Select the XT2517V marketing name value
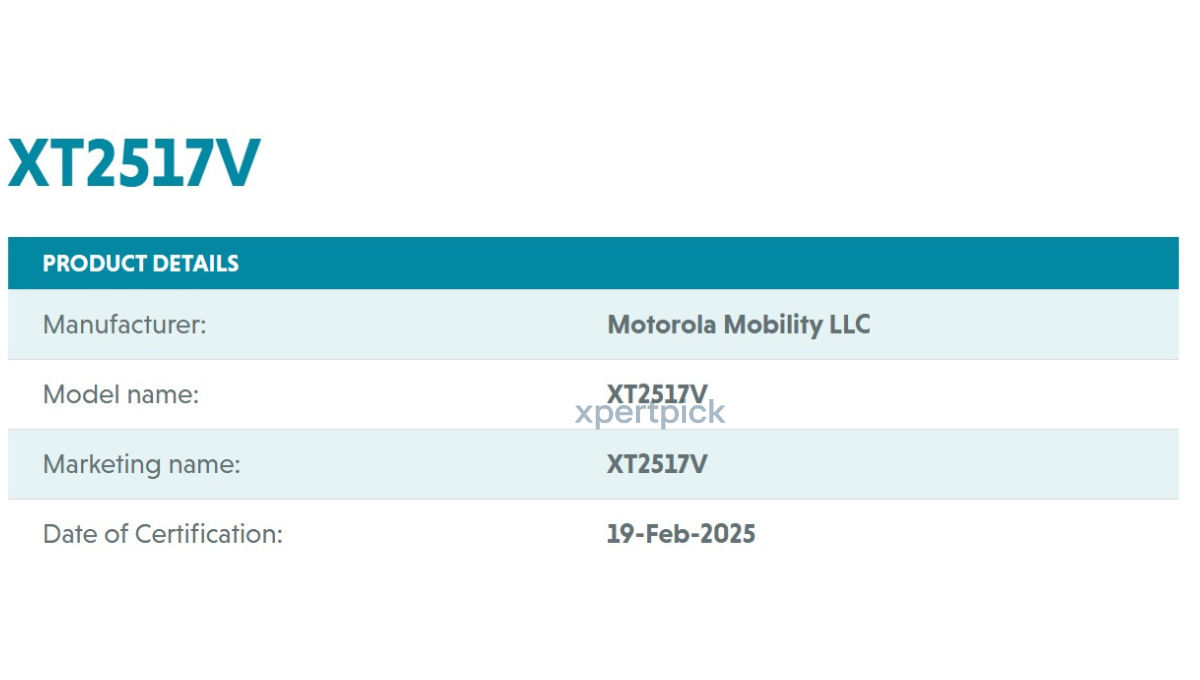The height and width of the screenshot is (680, 1200). [x=657, y=464]
